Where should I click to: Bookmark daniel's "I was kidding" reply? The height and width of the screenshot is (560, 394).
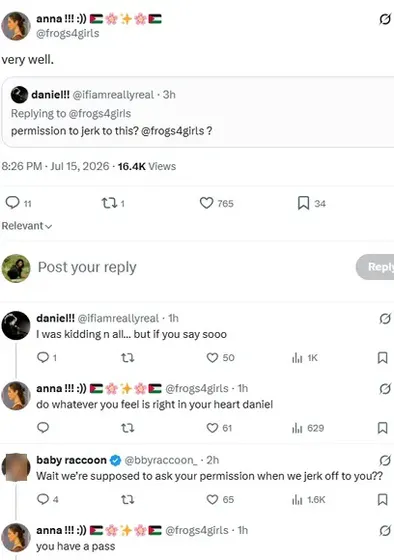(383, 358)
